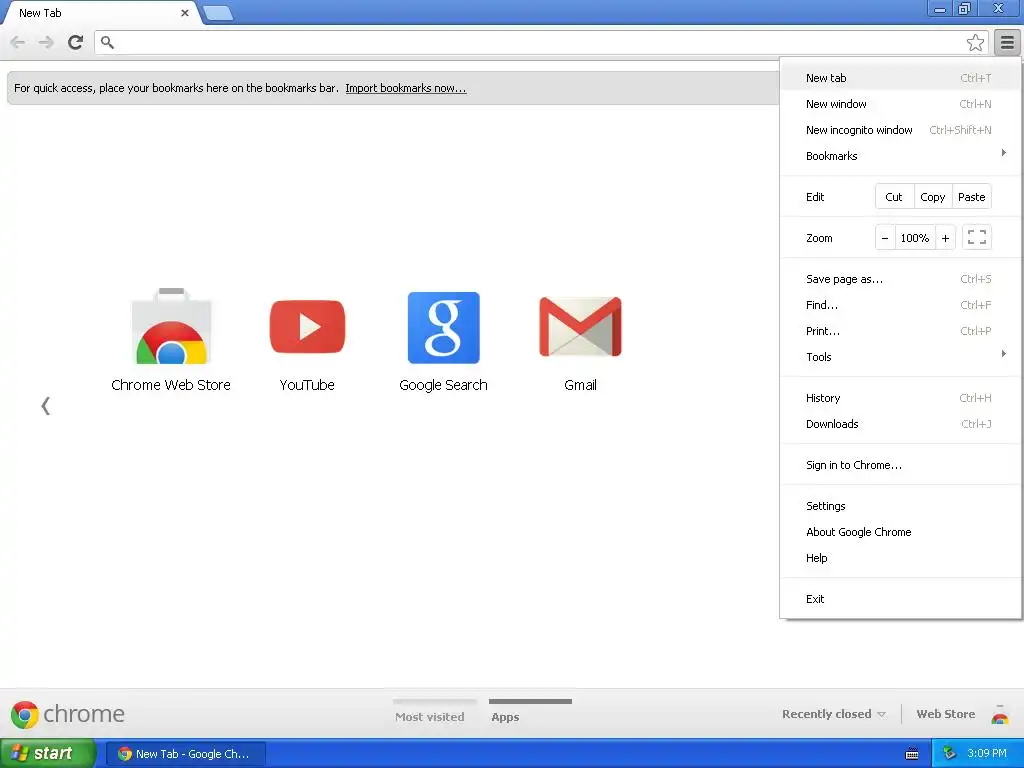Viewport: 1024px width, 768px height.
Task: Open Help from the menu
Action: pyautogui.click(x=900, y=558)
